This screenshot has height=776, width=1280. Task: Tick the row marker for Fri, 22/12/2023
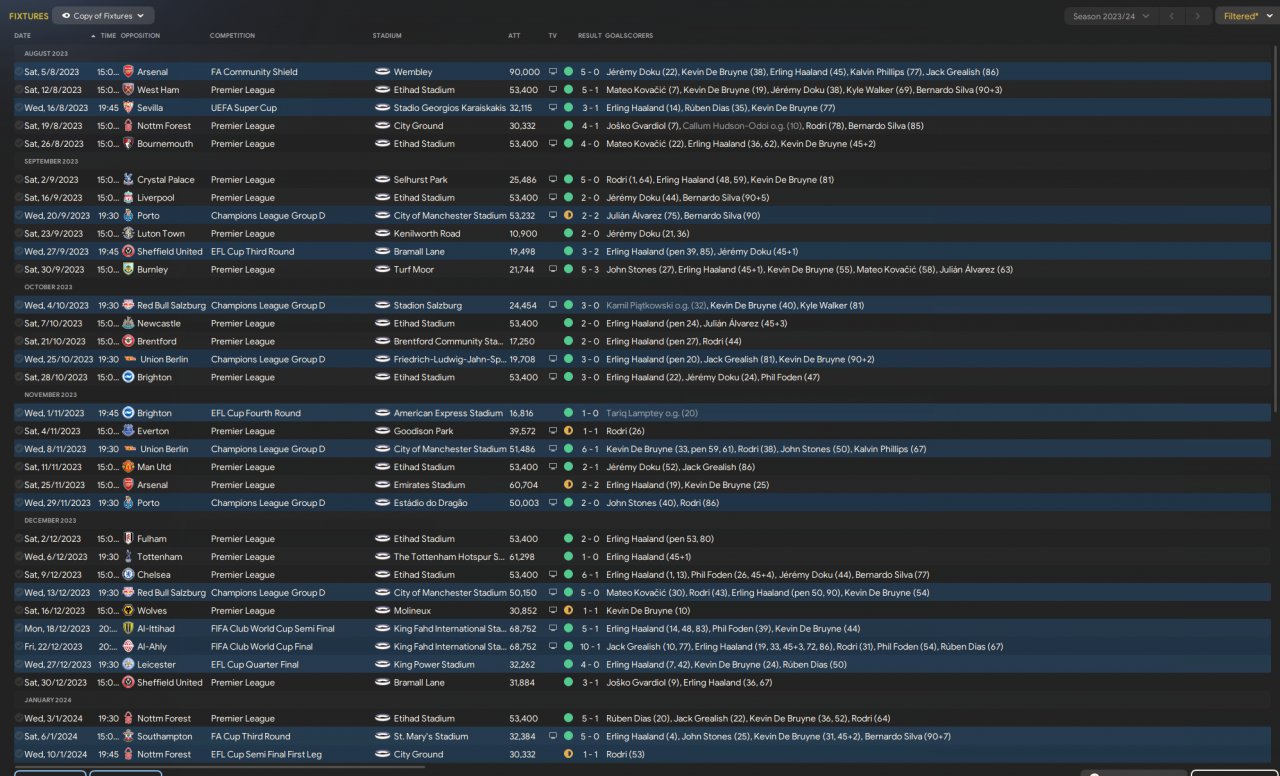tap(18, 647)
